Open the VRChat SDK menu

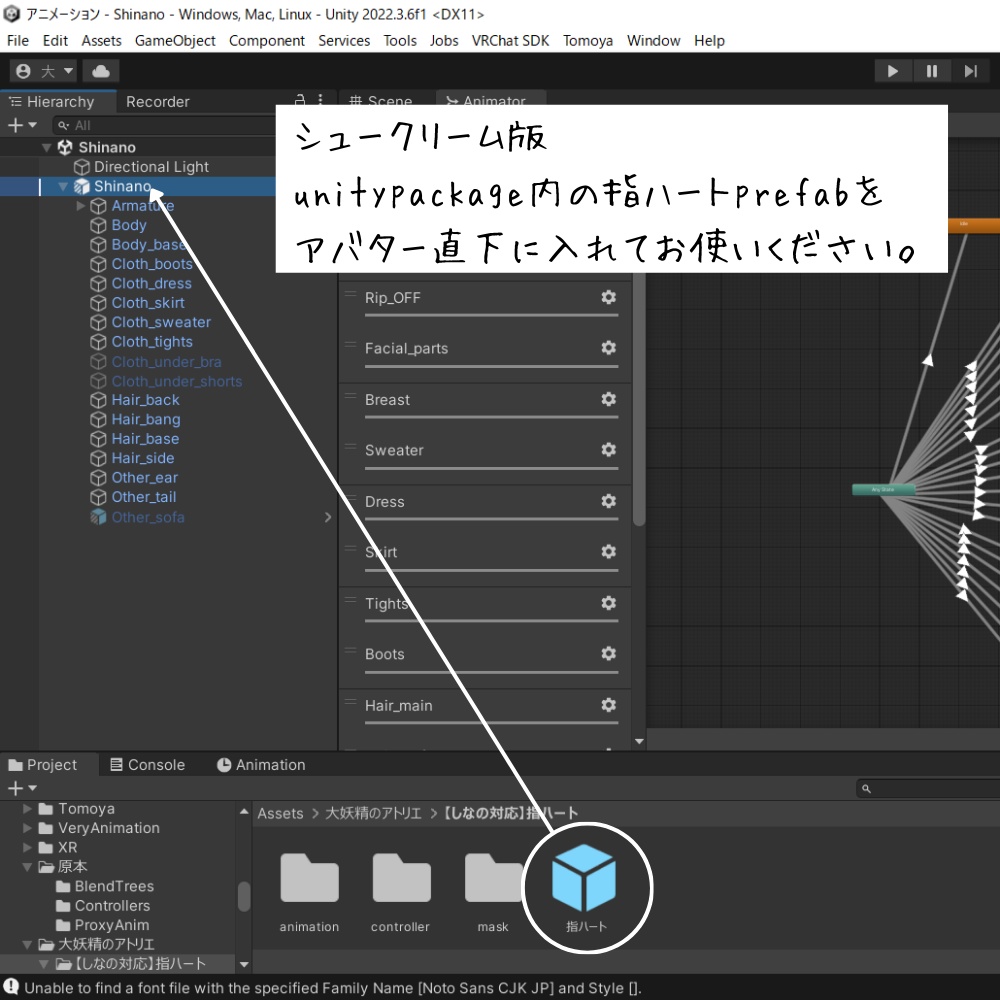coord(510,41)
